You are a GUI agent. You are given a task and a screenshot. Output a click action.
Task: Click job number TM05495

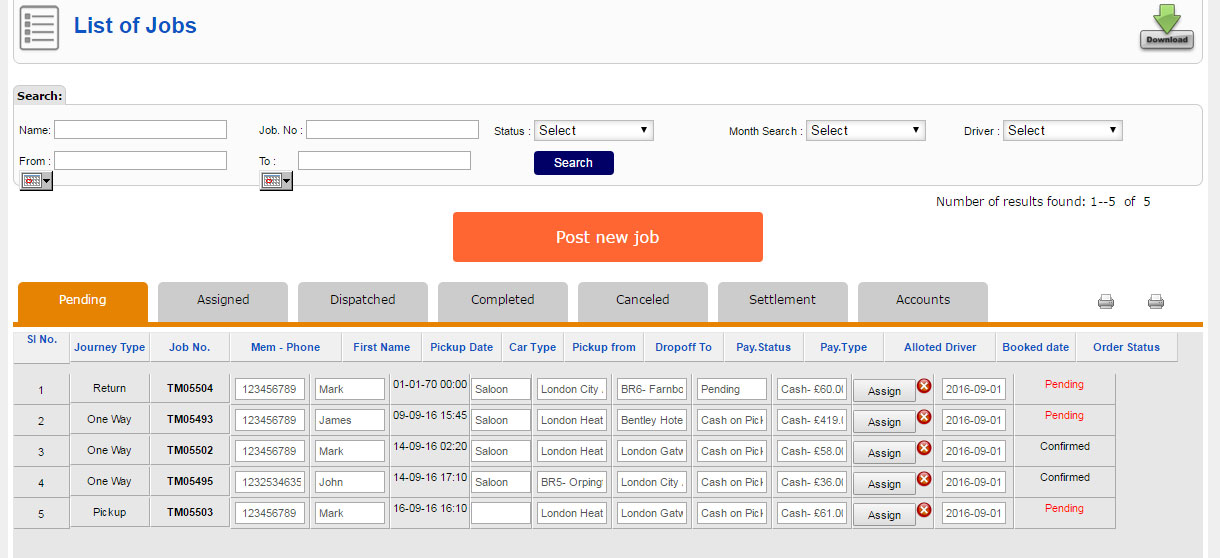click(x=190, y=482)
